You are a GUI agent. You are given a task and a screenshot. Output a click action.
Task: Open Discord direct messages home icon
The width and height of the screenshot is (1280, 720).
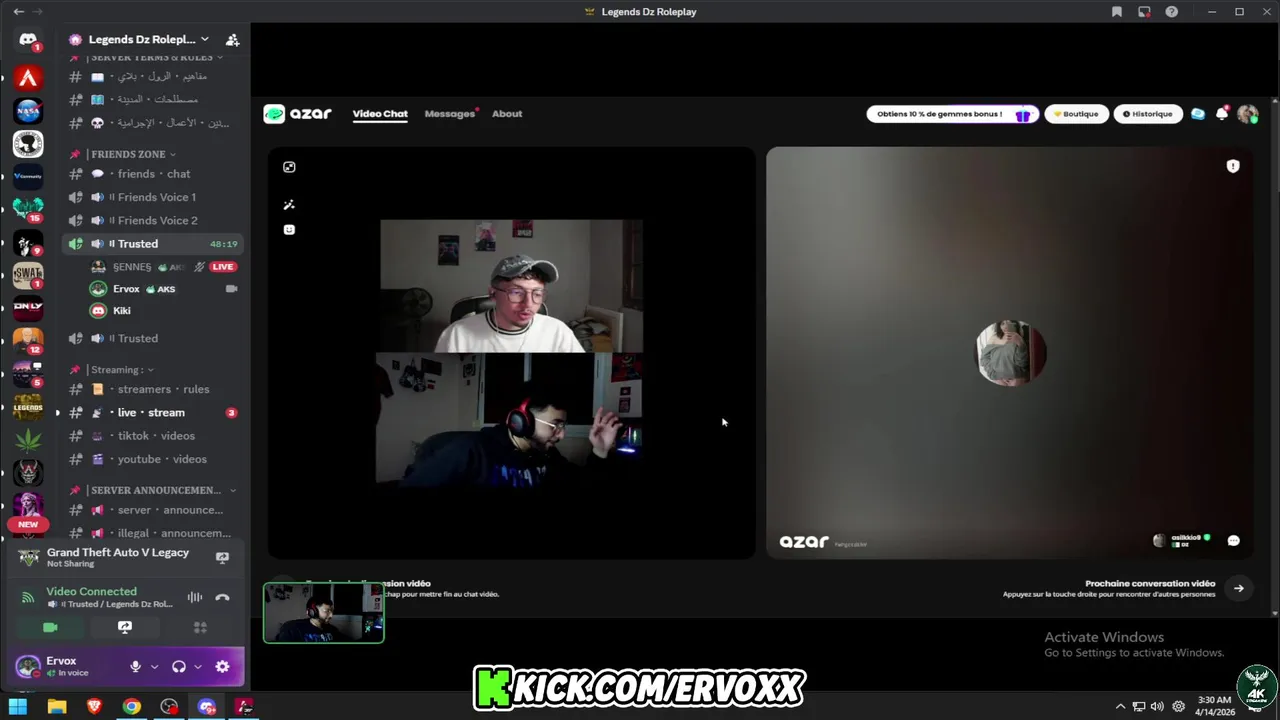coord(28,40)
